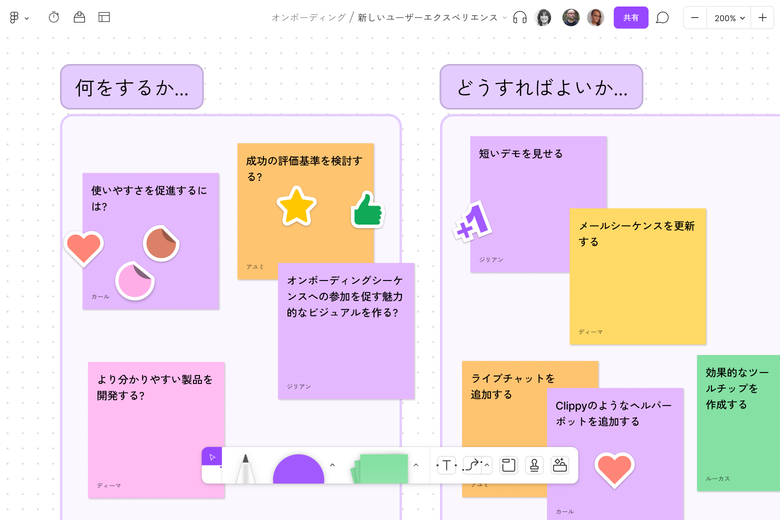This screenshot has width=780, height=520.
Task: Select the どうすればよいか... section heading
Action: pyautogui.click(x=541, y=87)
